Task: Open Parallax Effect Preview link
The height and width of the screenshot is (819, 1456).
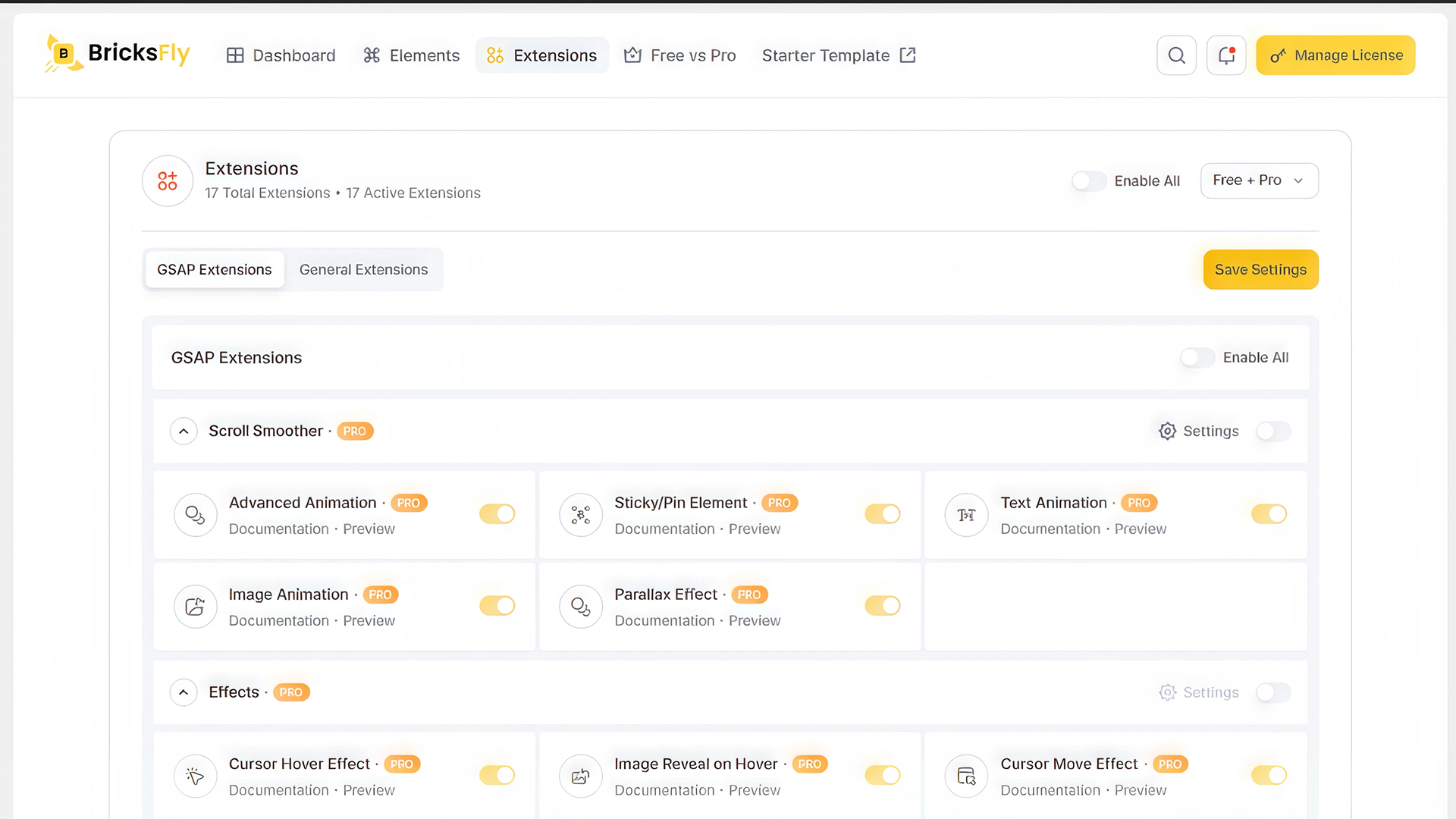Action: point(755,620)
